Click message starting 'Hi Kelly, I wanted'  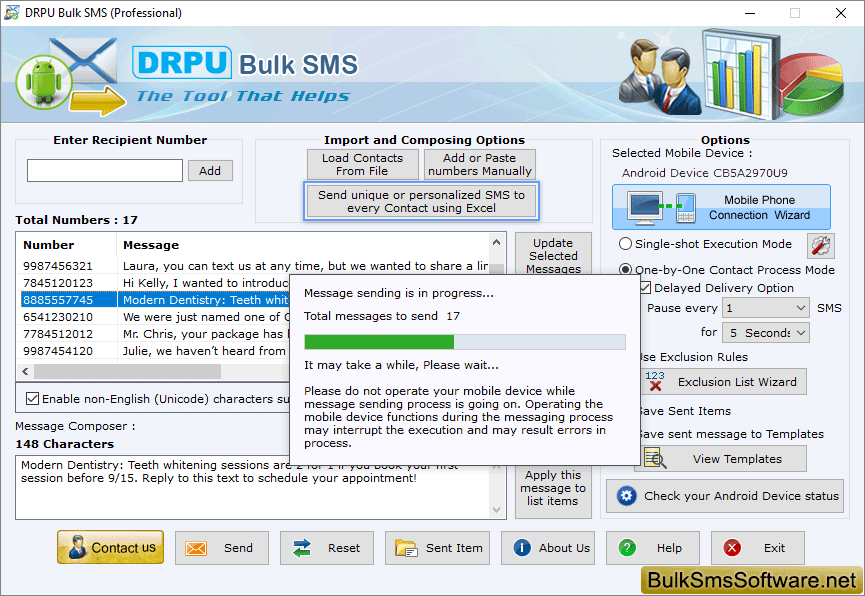point(205,283)
